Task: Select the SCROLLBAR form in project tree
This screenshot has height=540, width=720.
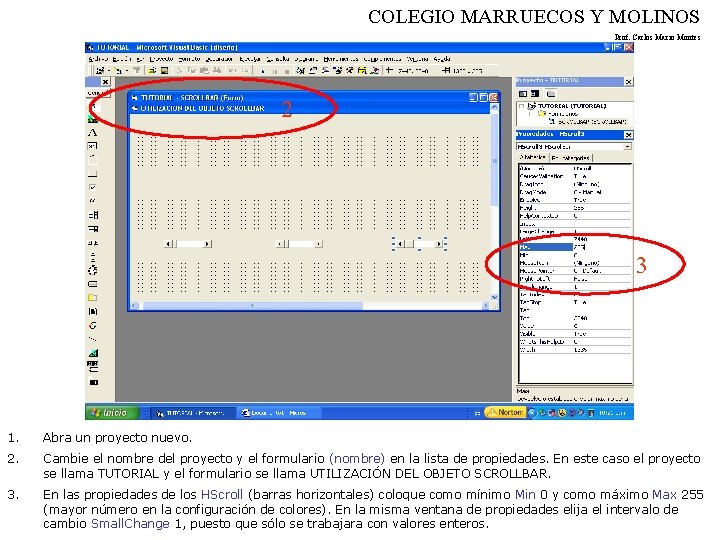Action: pos(588,121)
